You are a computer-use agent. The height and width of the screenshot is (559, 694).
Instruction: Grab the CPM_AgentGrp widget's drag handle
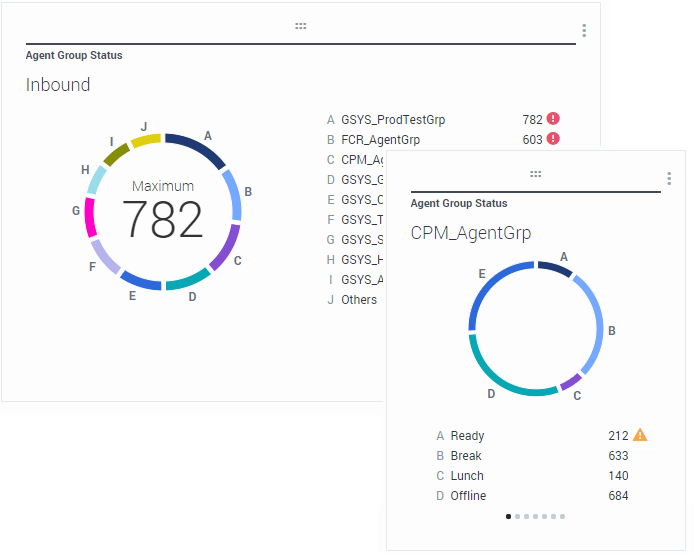click(x=536, y=174)
